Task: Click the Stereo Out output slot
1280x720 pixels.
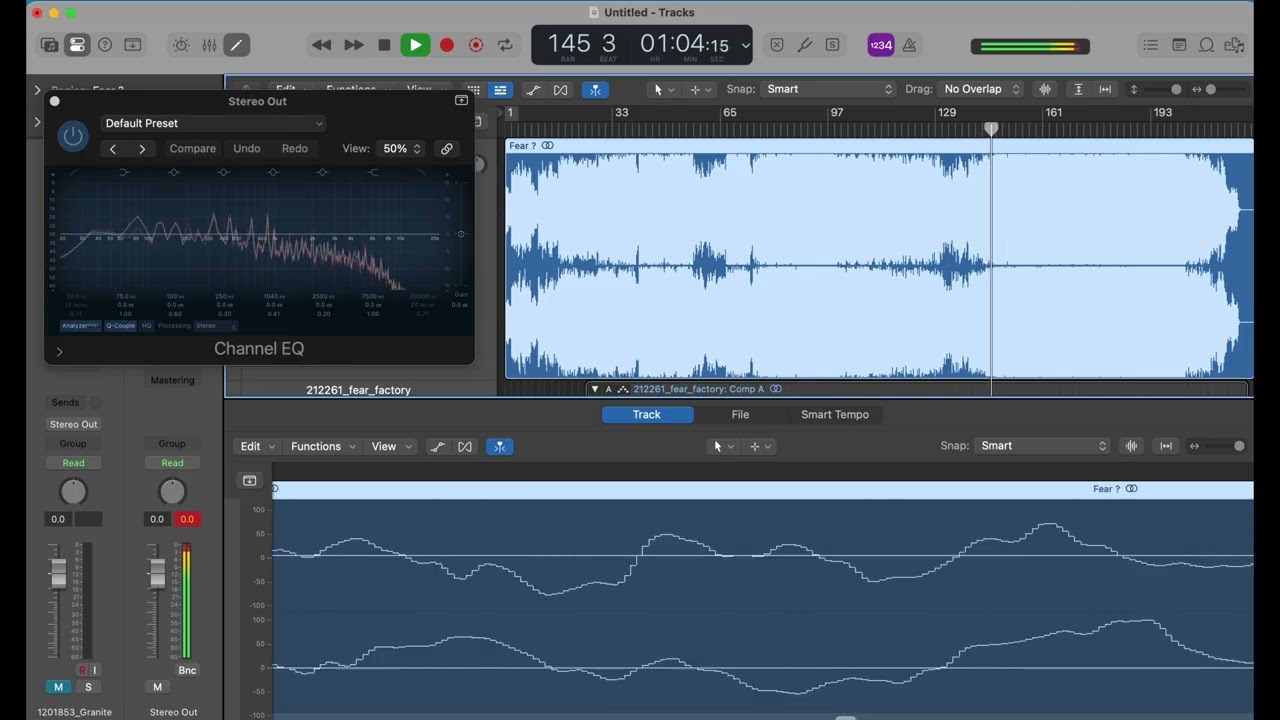Action: click(x=74, y=424)
